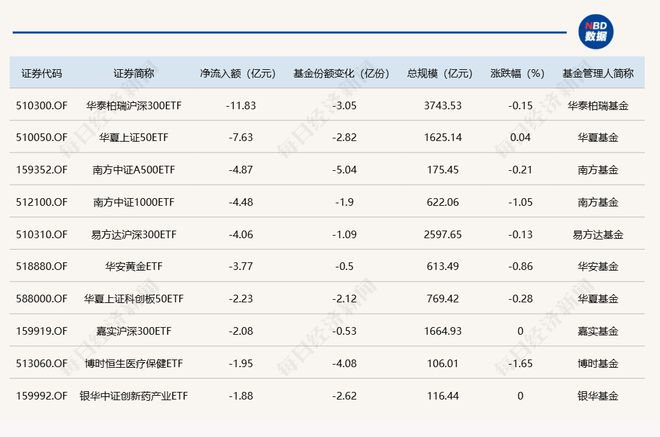Click security code 159352.OF
The image size is (660, 437).
point(42,170)
